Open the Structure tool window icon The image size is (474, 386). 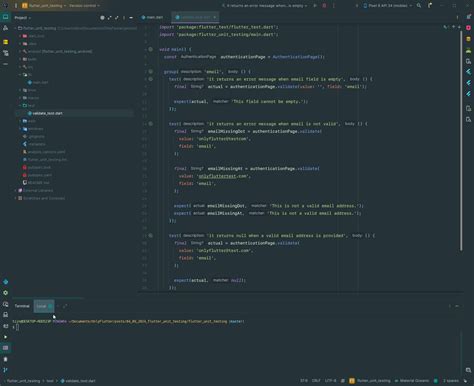6,53
